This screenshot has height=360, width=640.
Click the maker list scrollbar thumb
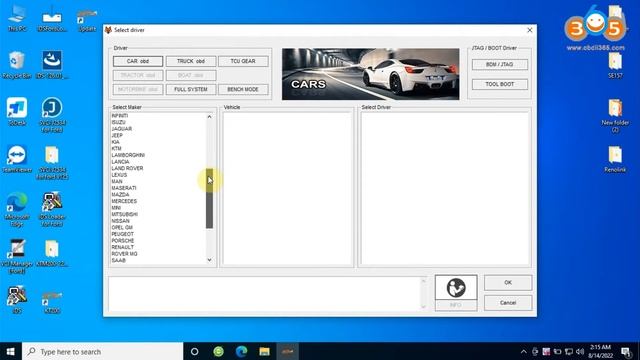[209, 198]
